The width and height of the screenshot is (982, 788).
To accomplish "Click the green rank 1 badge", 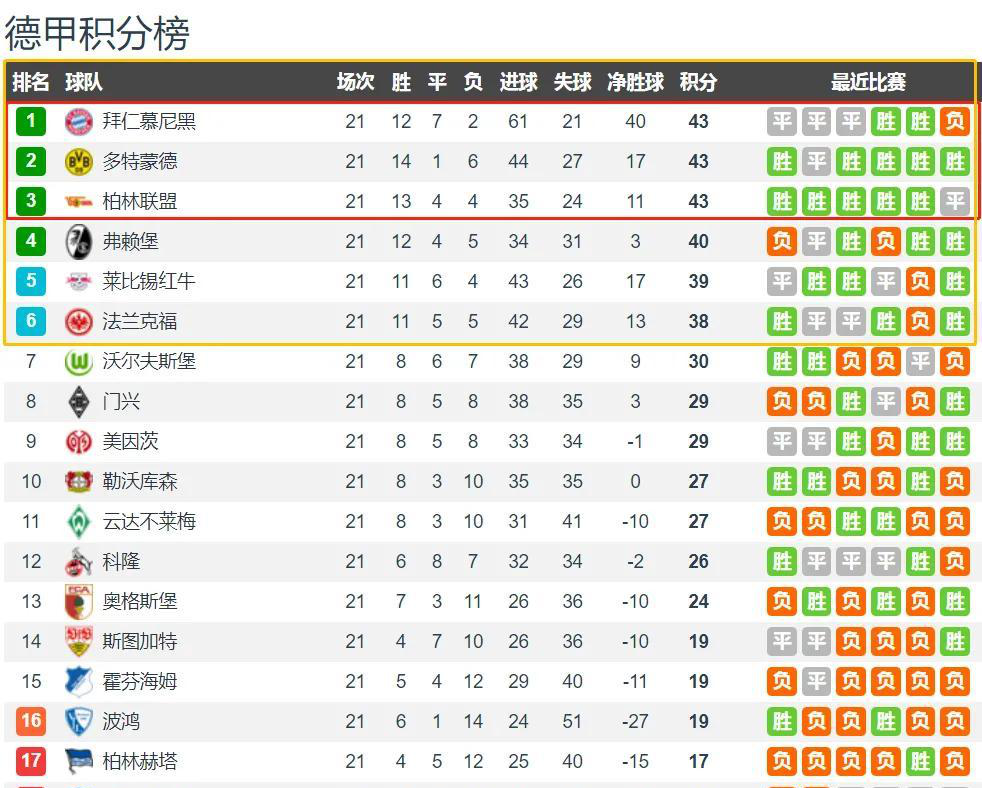I will click(x=31, y=122).
